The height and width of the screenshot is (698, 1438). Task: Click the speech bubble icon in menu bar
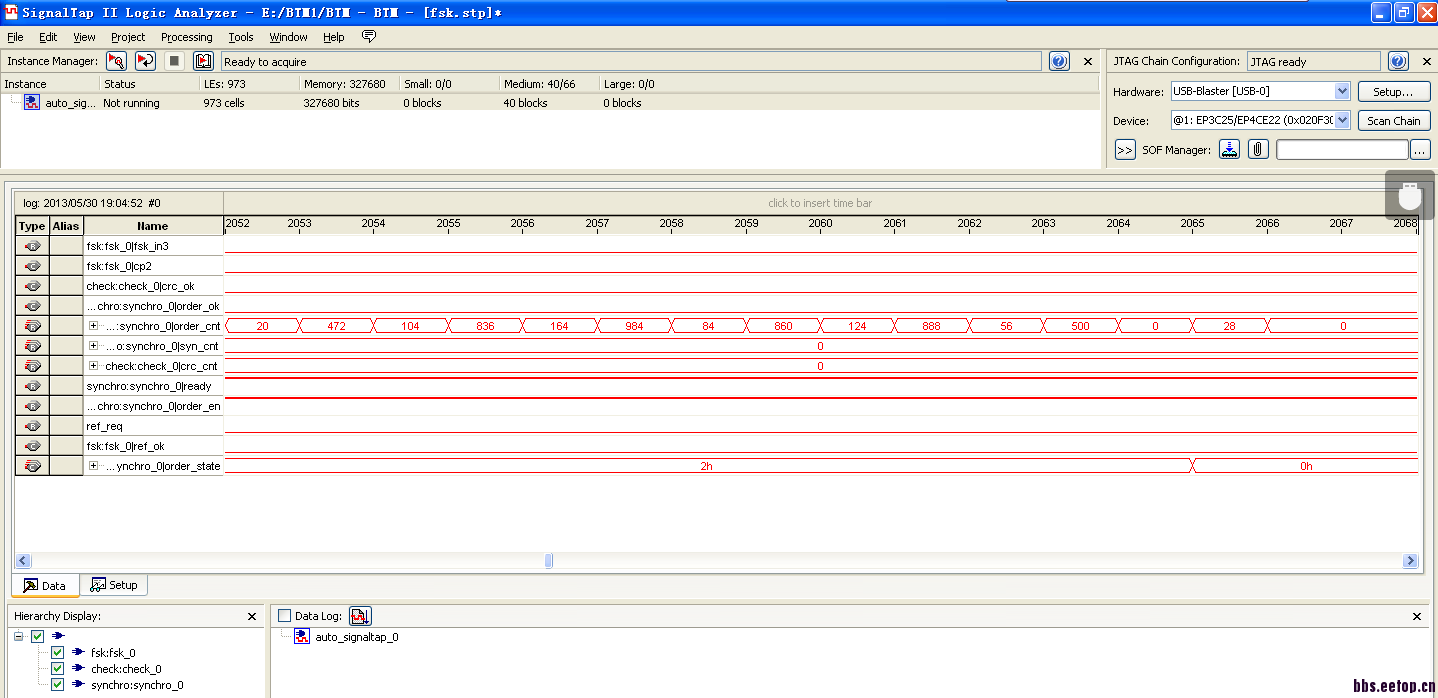369,37
